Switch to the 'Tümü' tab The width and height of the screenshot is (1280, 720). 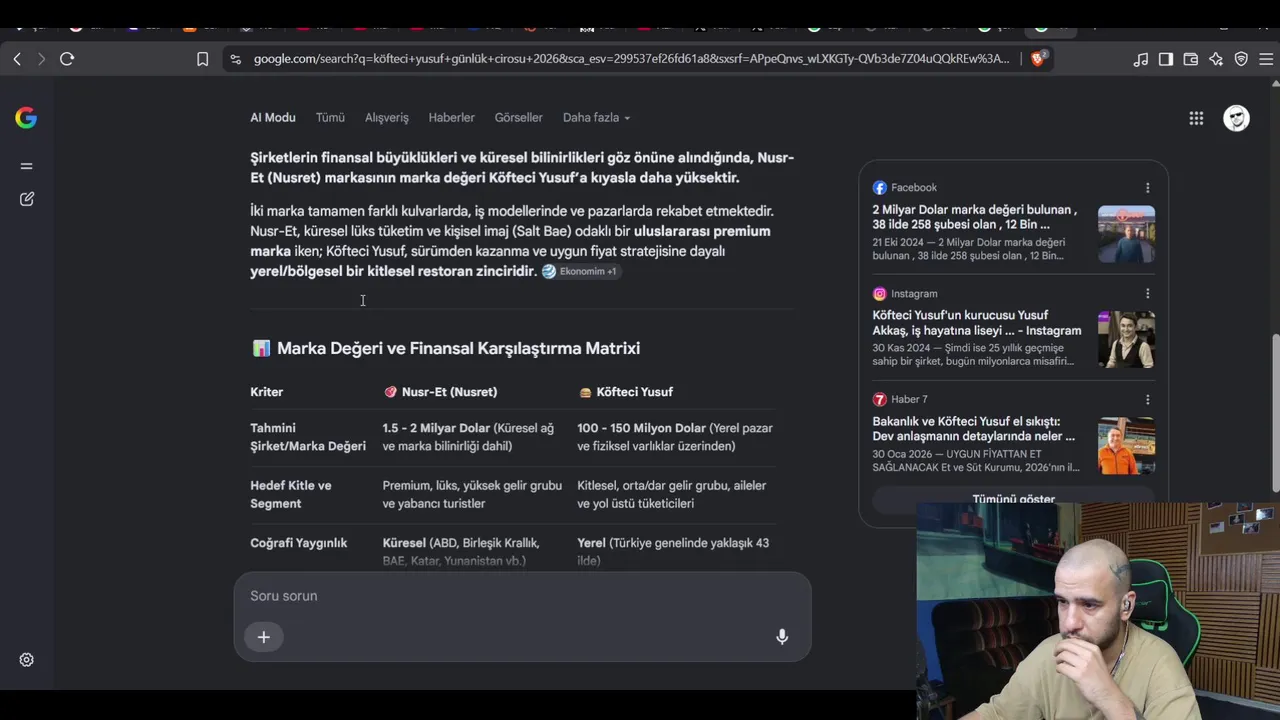tap(330, 118)
